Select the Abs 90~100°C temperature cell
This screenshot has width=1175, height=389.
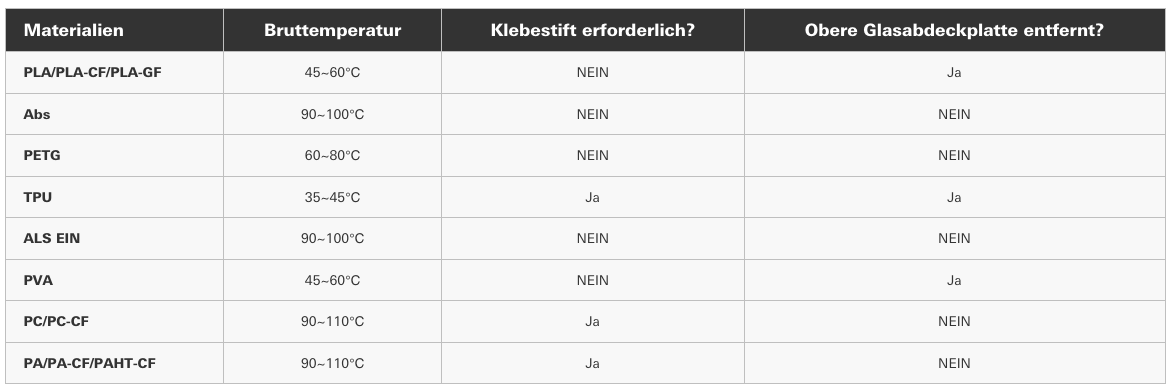[333, 115]
